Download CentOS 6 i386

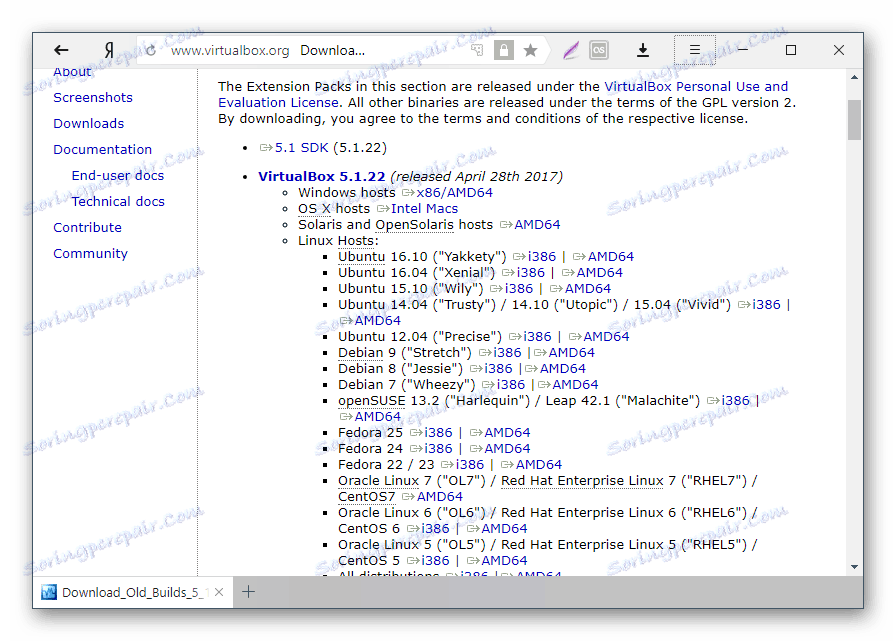(x=435, y=528)
